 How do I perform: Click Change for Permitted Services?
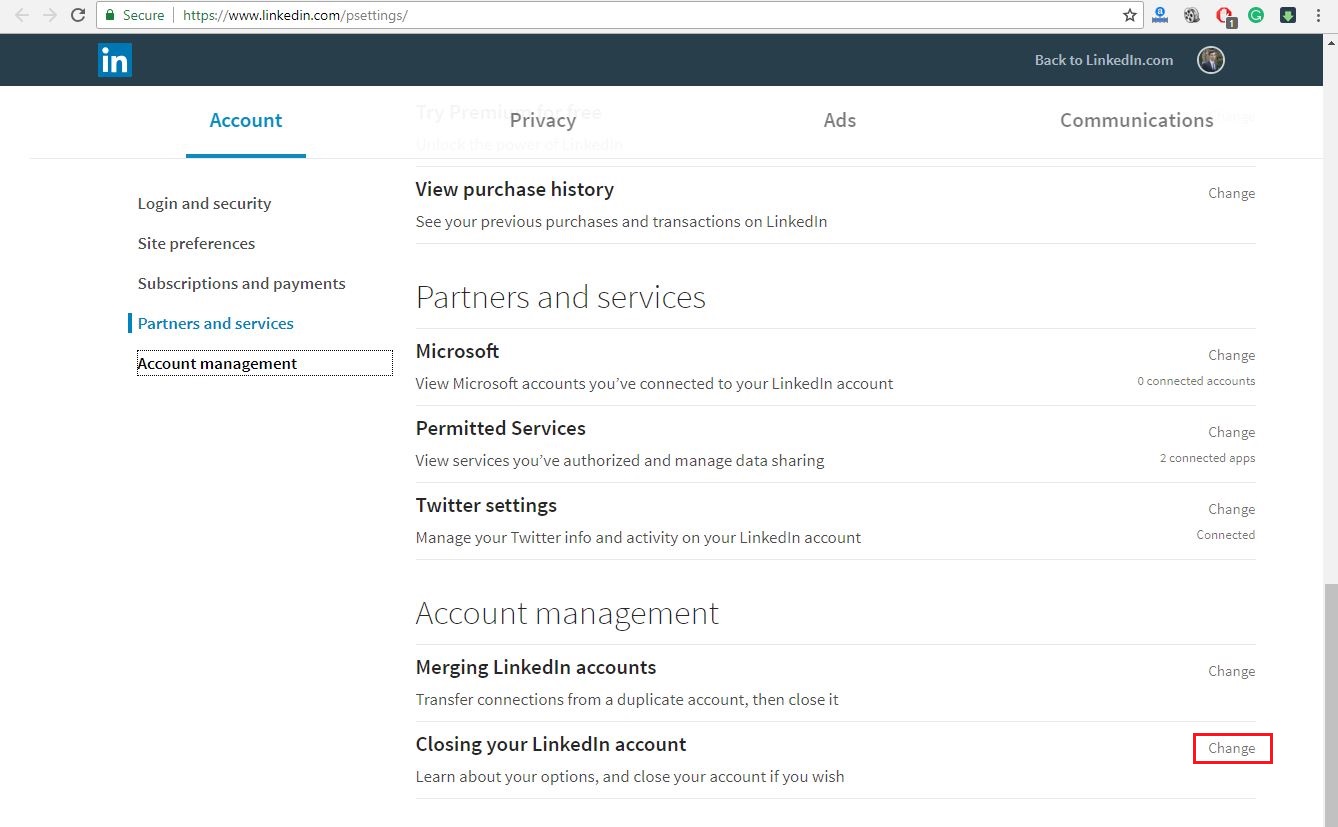tap(1231, 433)
